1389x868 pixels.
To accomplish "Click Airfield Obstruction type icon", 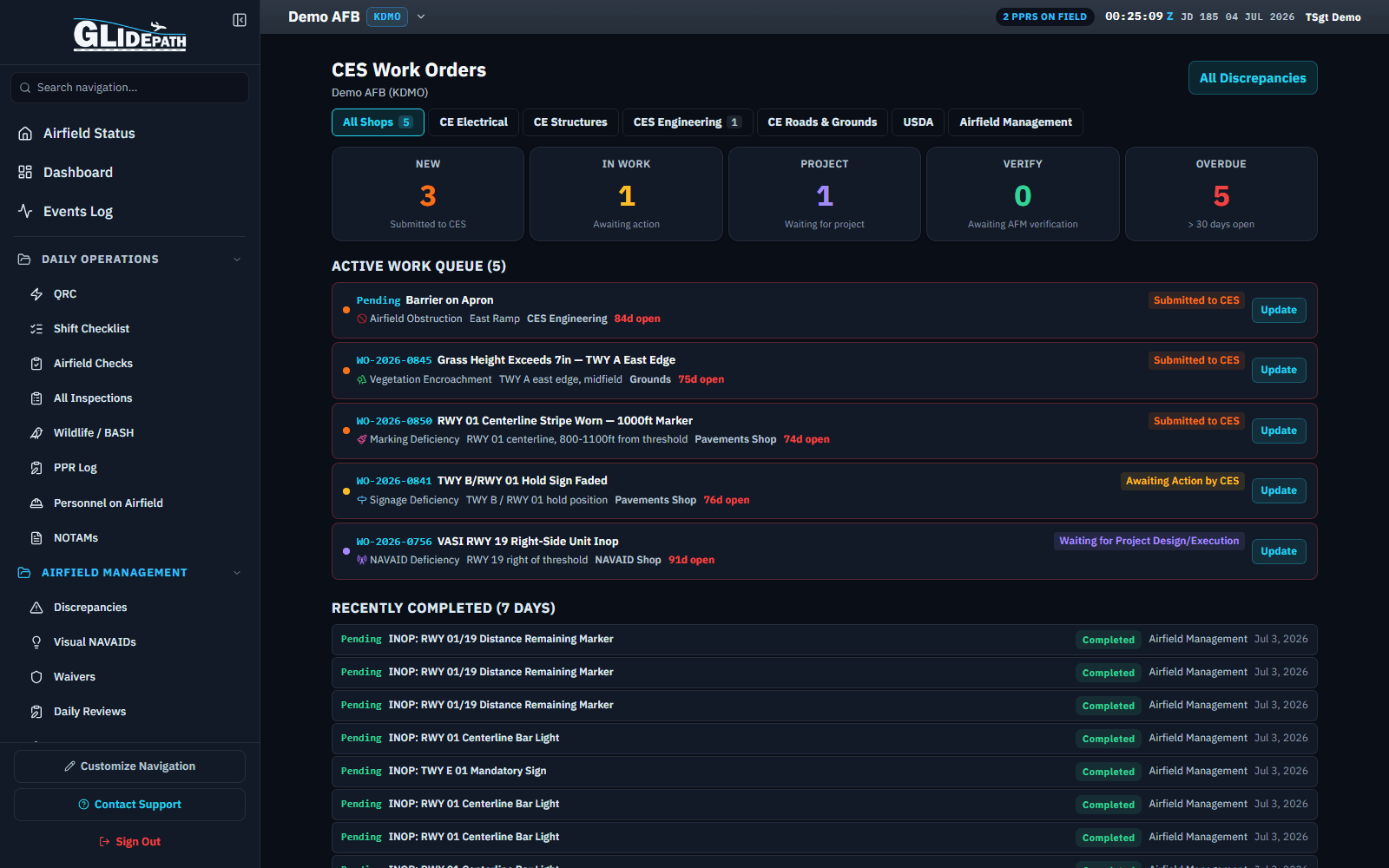I will tap(362, 319).
